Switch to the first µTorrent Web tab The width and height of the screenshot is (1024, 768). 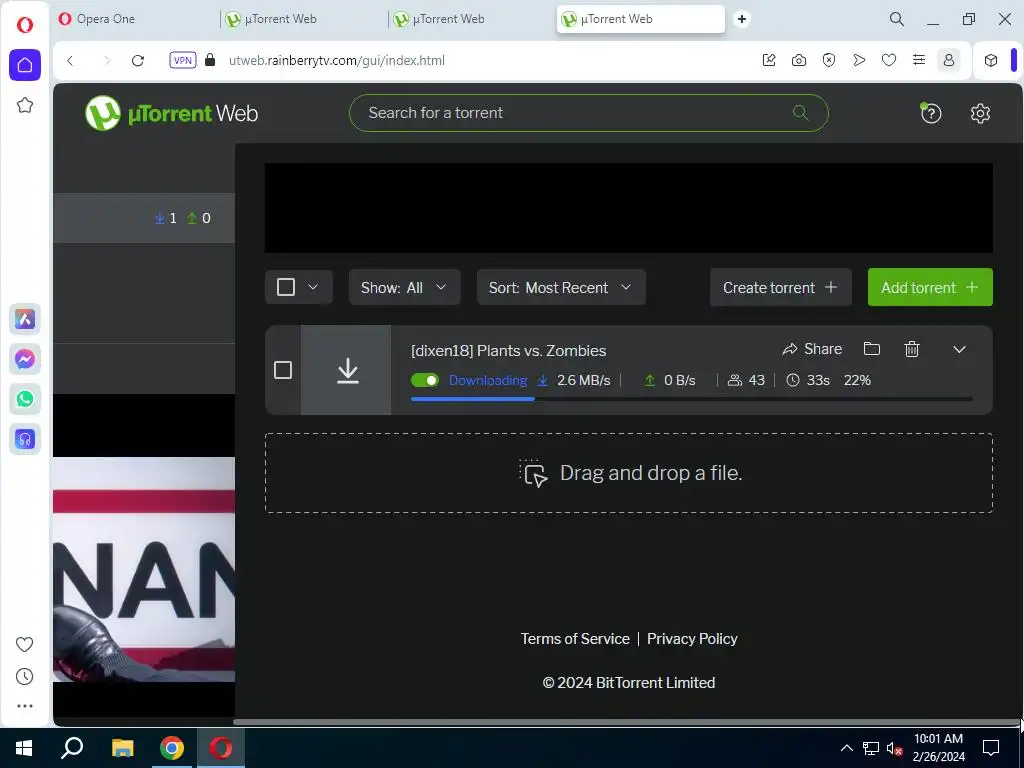[304, 19]
